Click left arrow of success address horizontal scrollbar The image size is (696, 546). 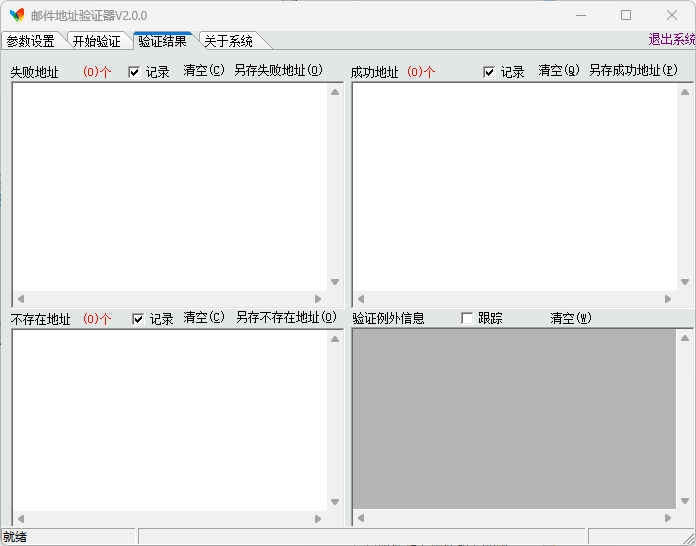[361, 299]
